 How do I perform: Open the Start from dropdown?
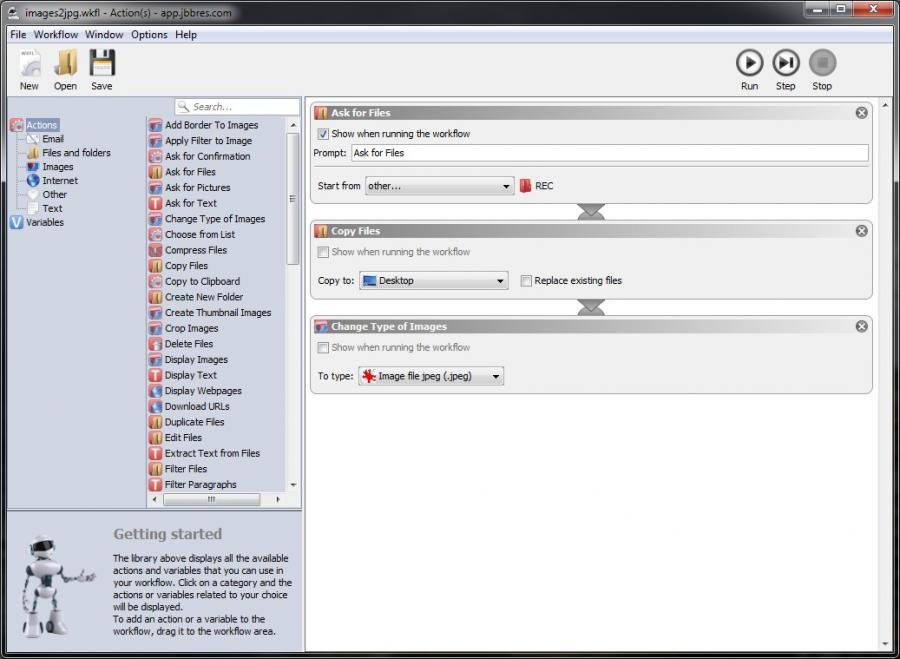coord(439,186)
